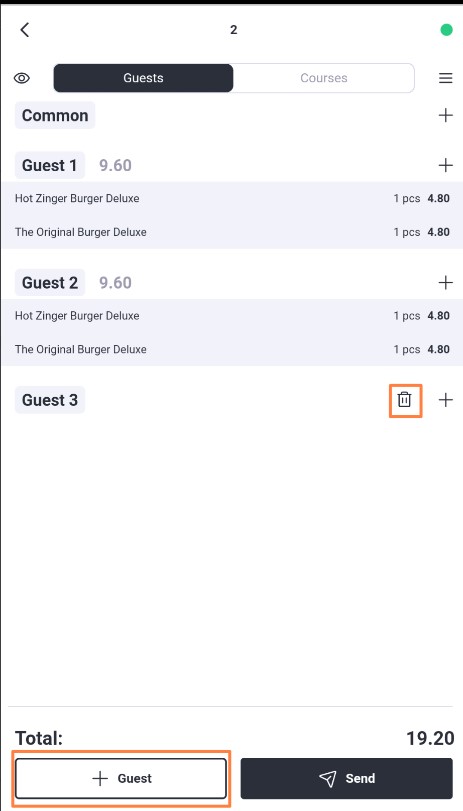463x811 pixels.
Task: Open the hamburger menu icon
Action: 445,78
